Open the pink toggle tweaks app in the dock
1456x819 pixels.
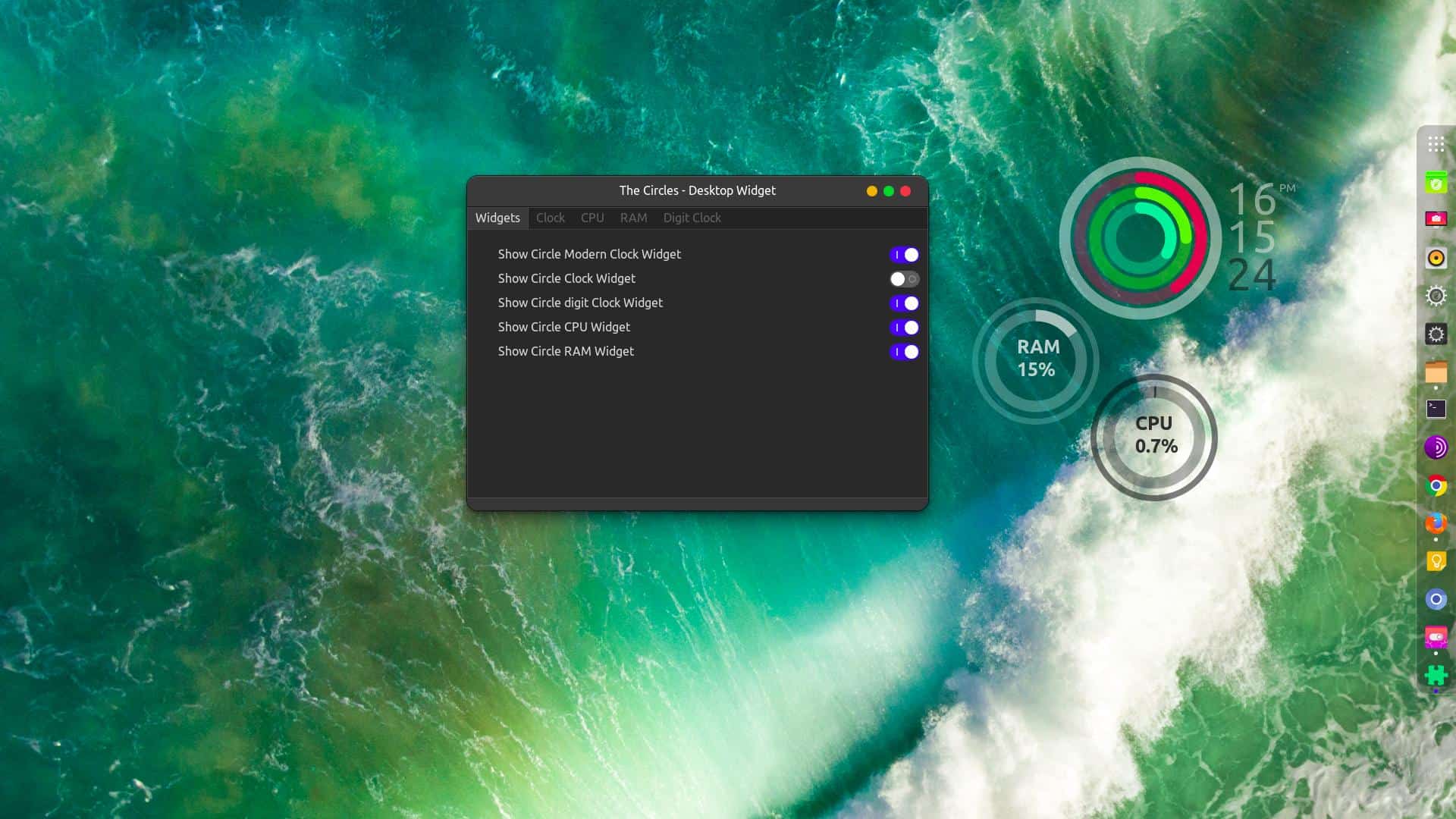point(1436,637)
